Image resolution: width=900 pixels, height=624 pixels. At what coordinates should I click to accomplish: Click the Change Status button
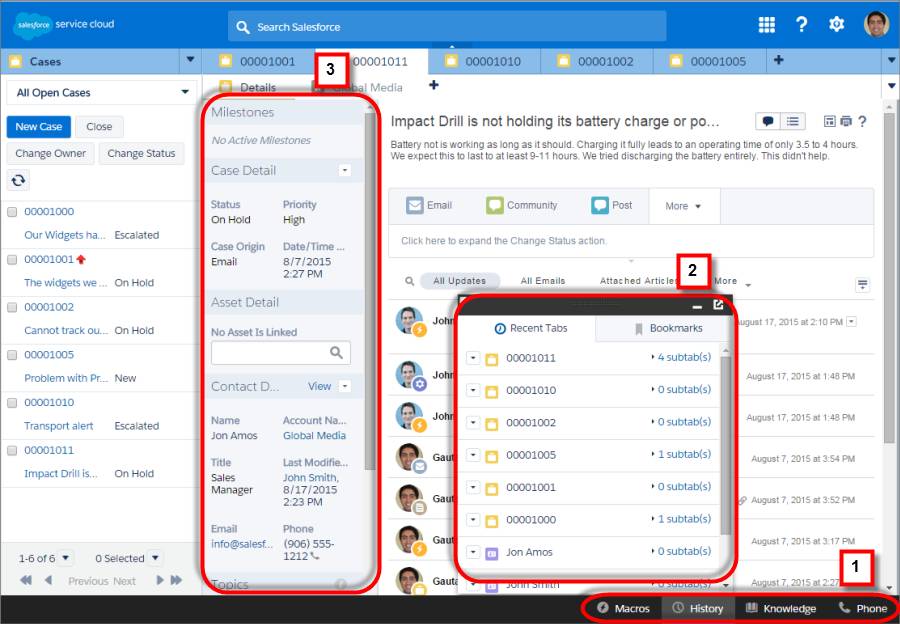(141, 153)
